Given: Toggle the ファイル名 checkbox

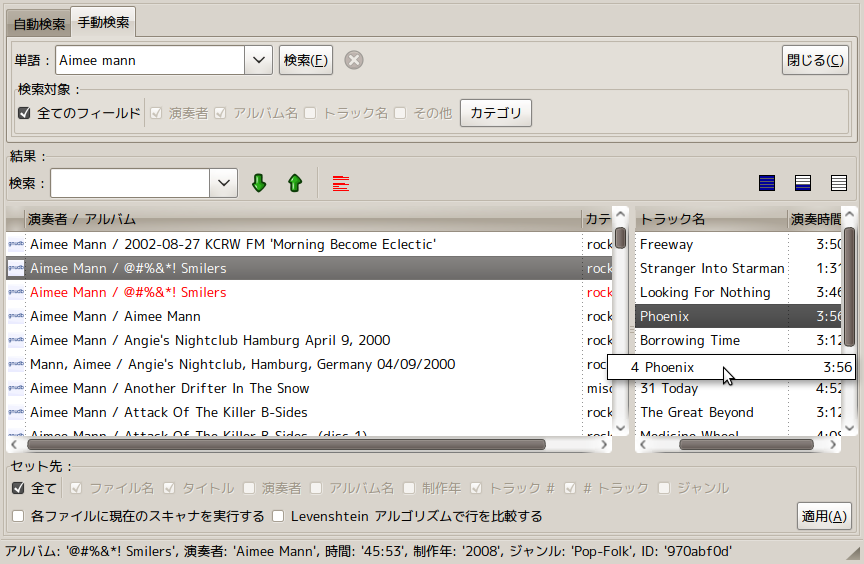Looking at the screenshot, I should pos(76,488).
